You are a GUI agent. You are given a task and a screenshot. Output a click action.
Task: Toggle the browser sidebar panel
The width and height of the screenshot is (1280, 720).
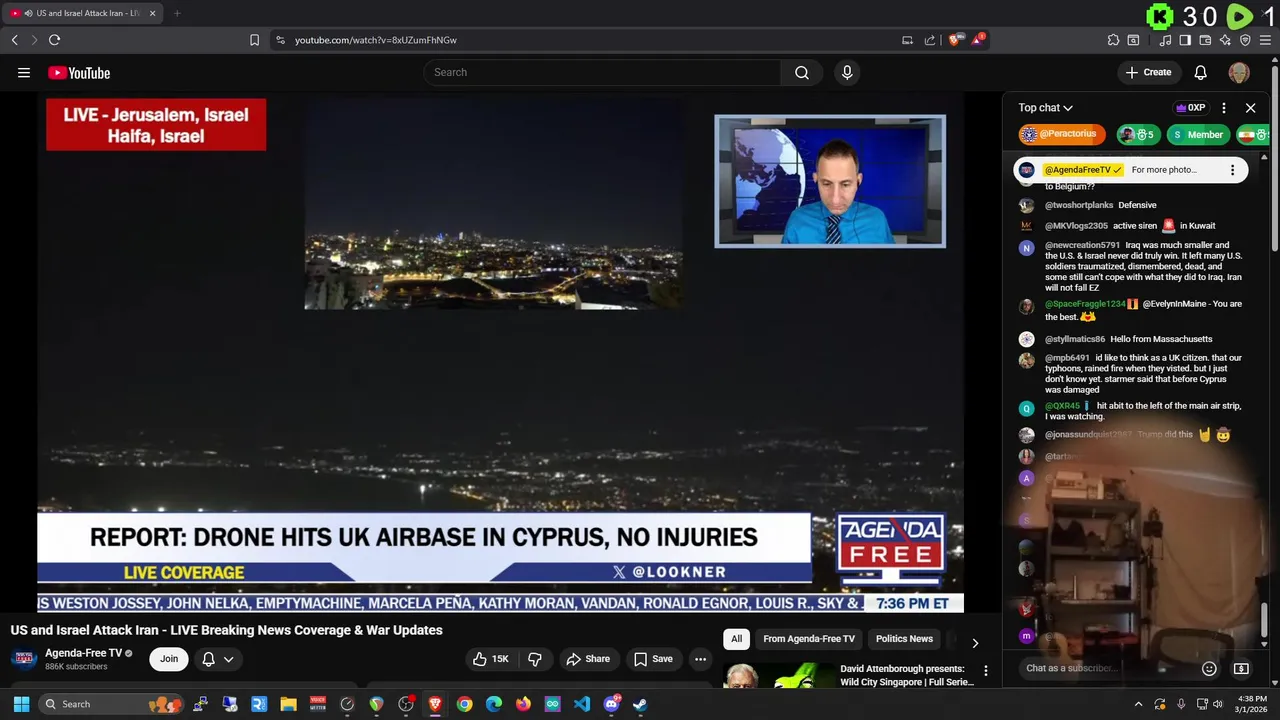[x=1185, y=40]
